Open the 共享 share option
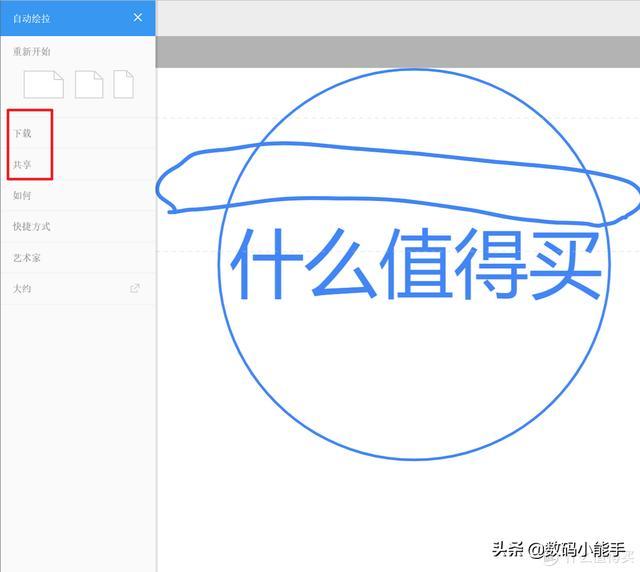This screenshot has height=572, width=640. (23, 164)
